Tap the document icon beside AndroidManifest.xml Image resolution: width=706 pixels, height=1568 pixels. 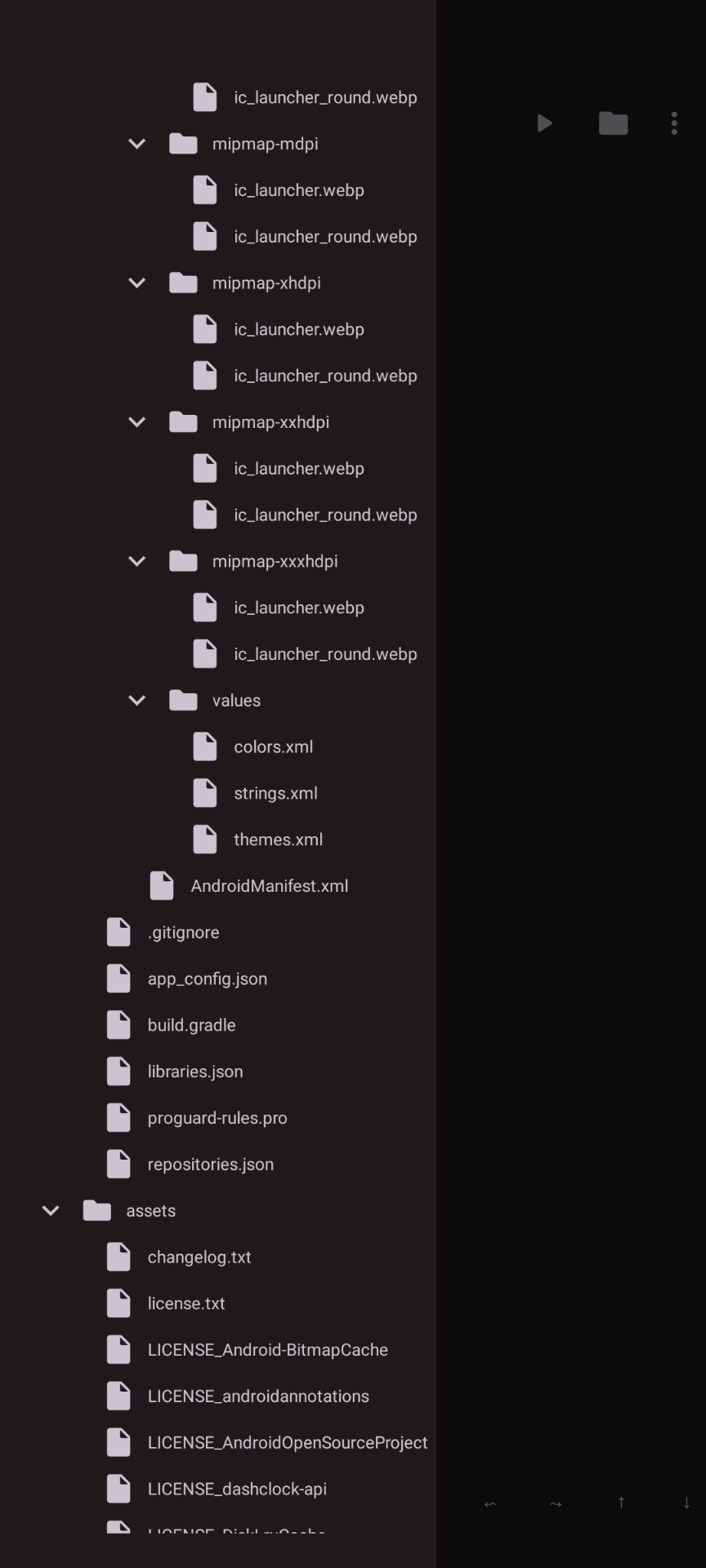click(x=161, y=885)
